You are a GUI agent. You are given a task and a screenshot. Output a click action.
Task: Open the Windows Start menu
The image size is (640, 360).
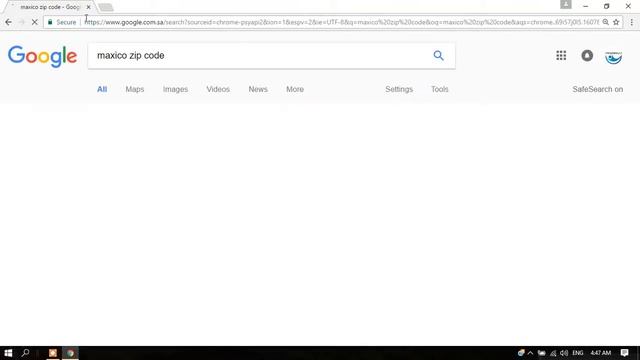click(x=8, y=353)
